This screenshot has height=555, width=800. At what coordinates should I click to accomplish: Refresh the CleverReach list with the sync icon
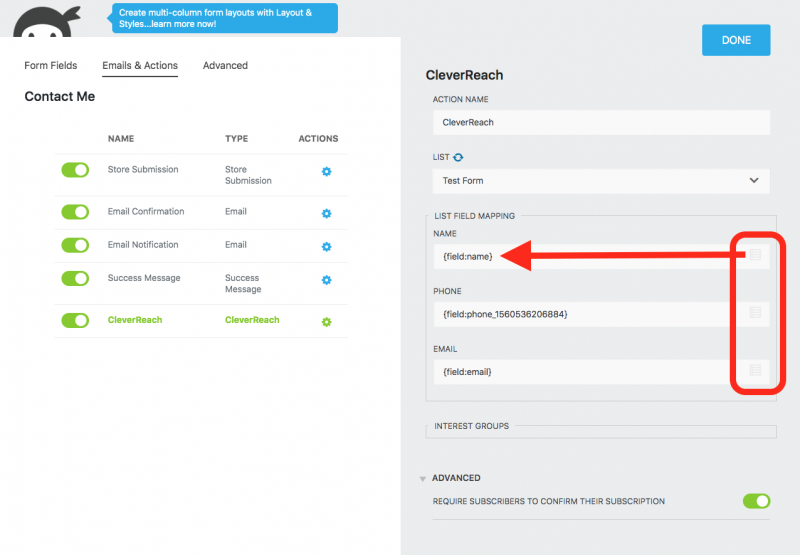coord(459,157)
